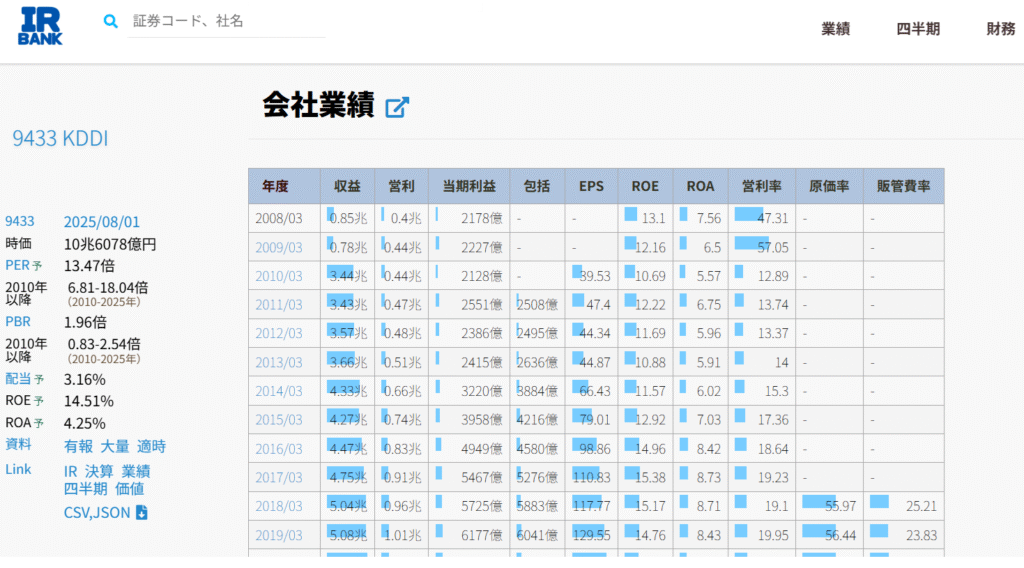Open the sidebar 四半期 link
This screenshot has width=1024, height=568.
point(86,488)
